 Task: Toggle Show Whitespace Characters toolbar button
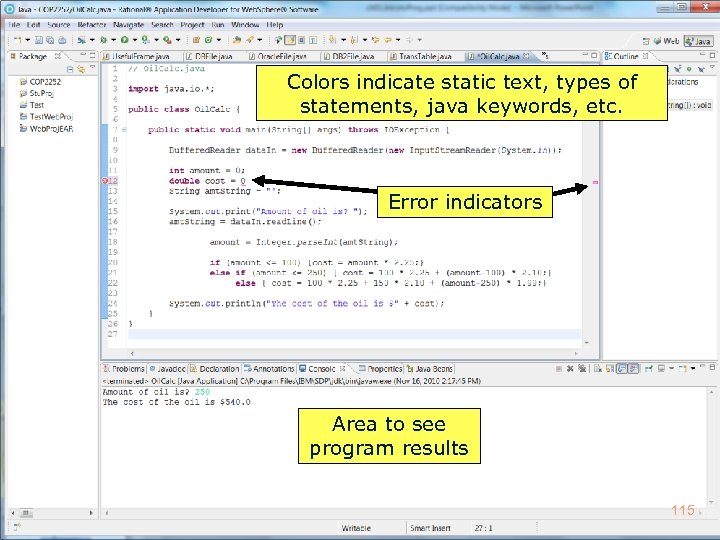click(x=313, y=40)
